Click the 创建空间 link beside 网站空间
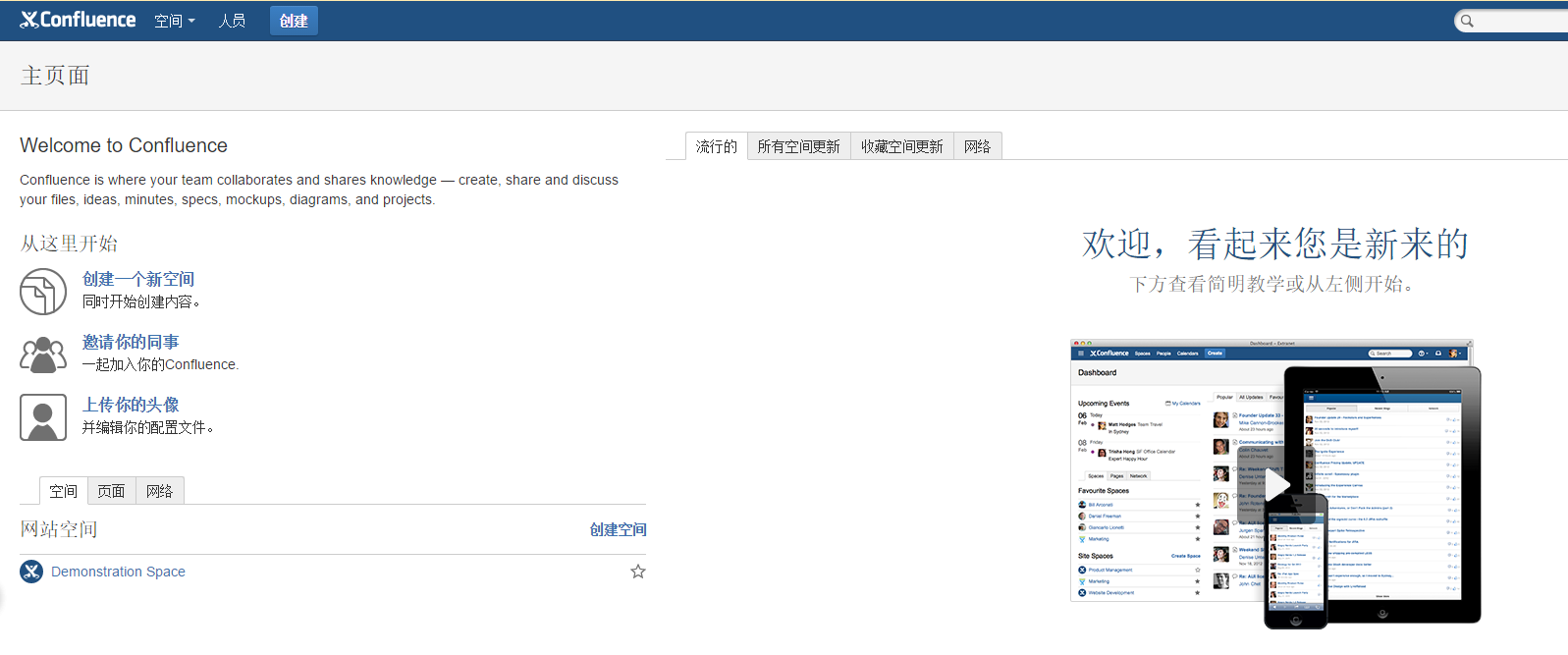 [618, 529]
